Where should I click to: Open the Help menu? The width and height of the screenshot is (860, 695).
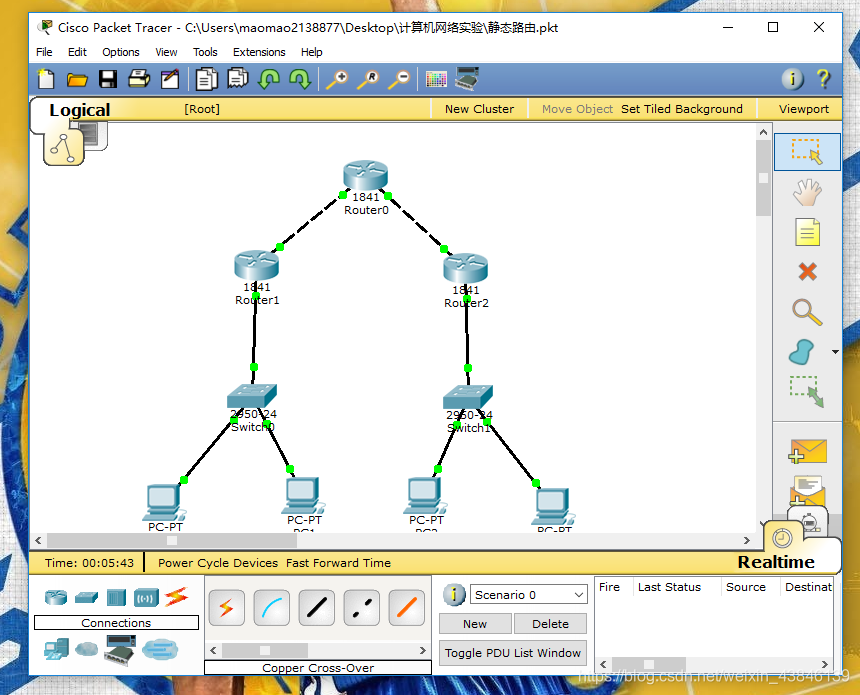(312, 52)
